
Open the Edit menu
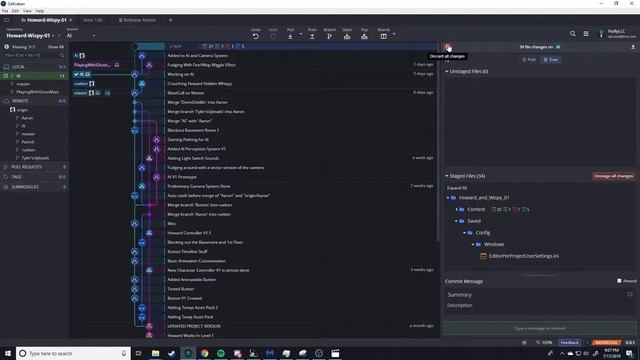16,11
